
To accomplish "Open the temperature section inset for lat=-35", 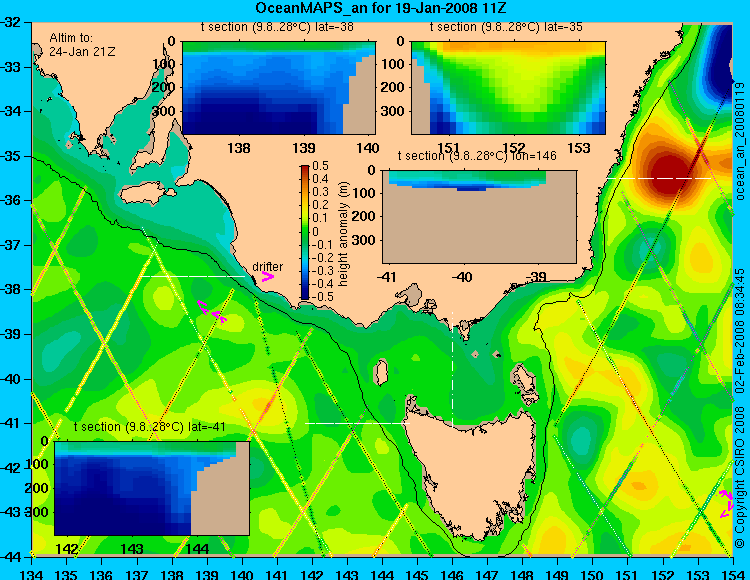I will (x=508, y=88).
